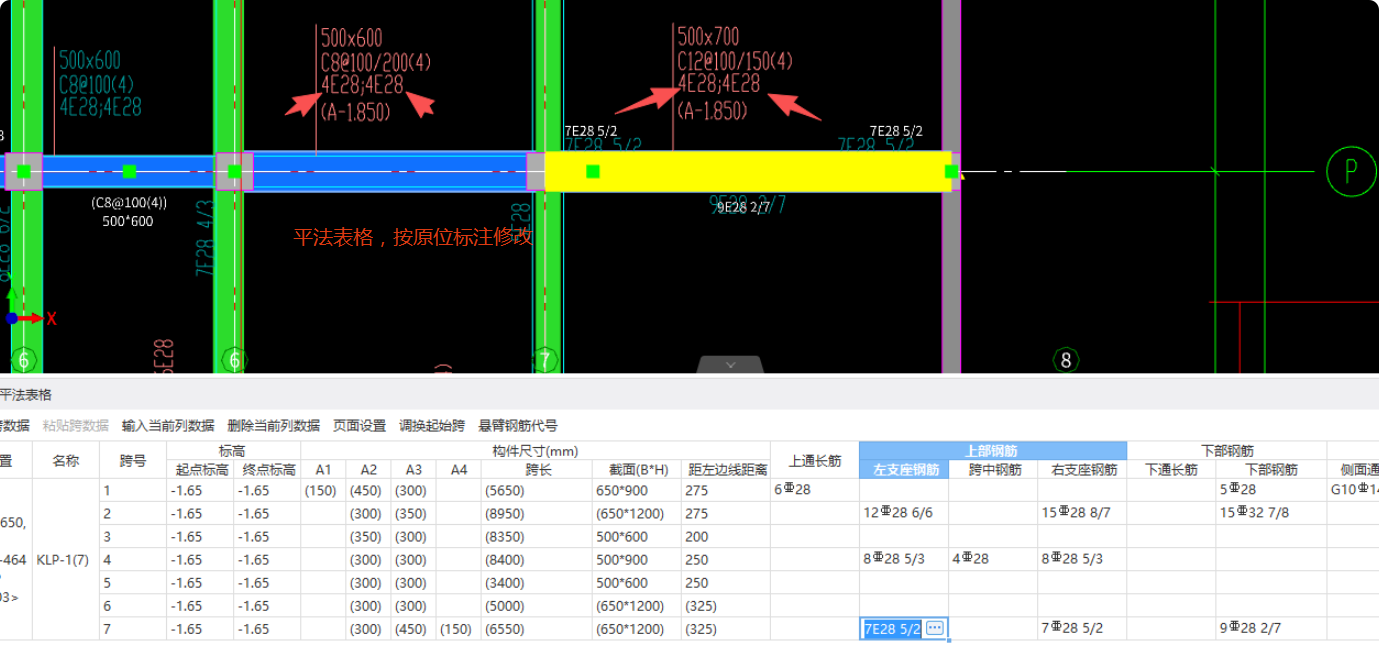
Task: Click the 跨长 column header
Action: (538, 469)
